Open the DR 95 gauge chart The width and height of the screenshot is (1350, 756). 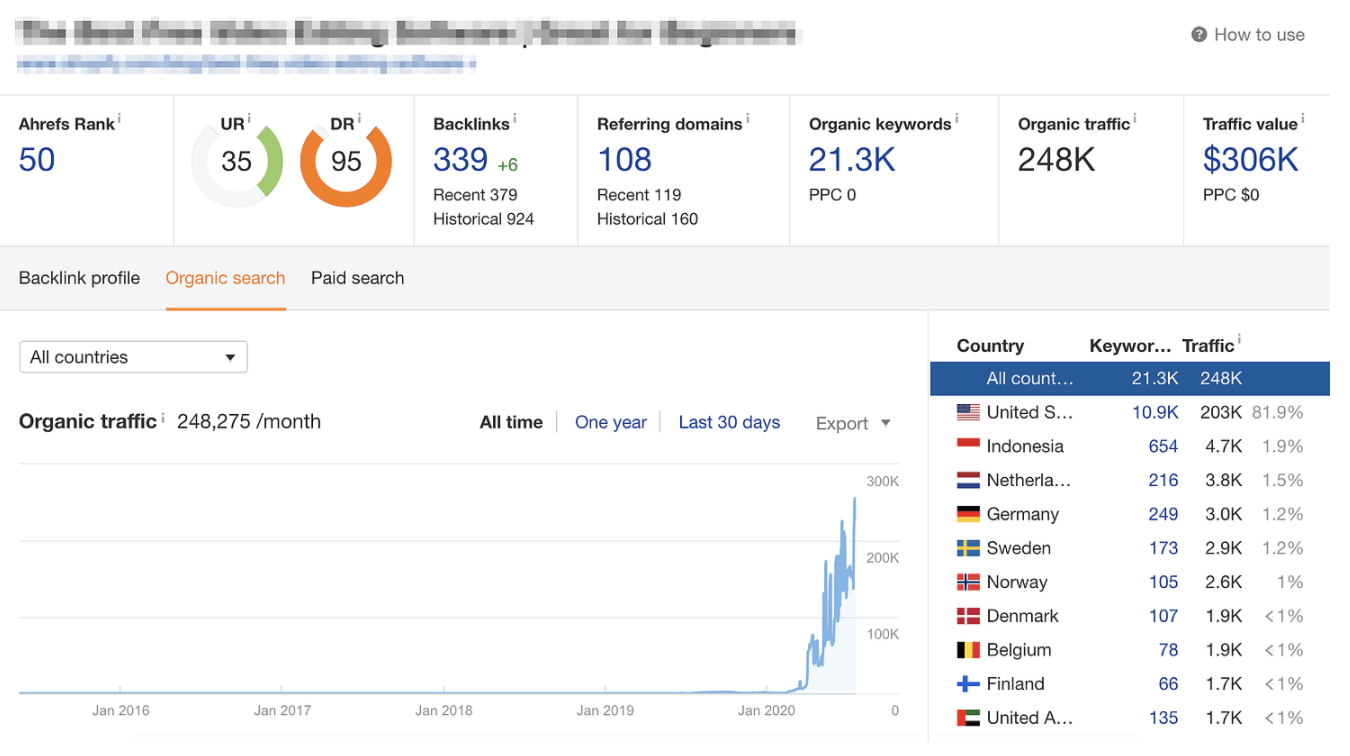pyautogui.click(x=346, y=162)
